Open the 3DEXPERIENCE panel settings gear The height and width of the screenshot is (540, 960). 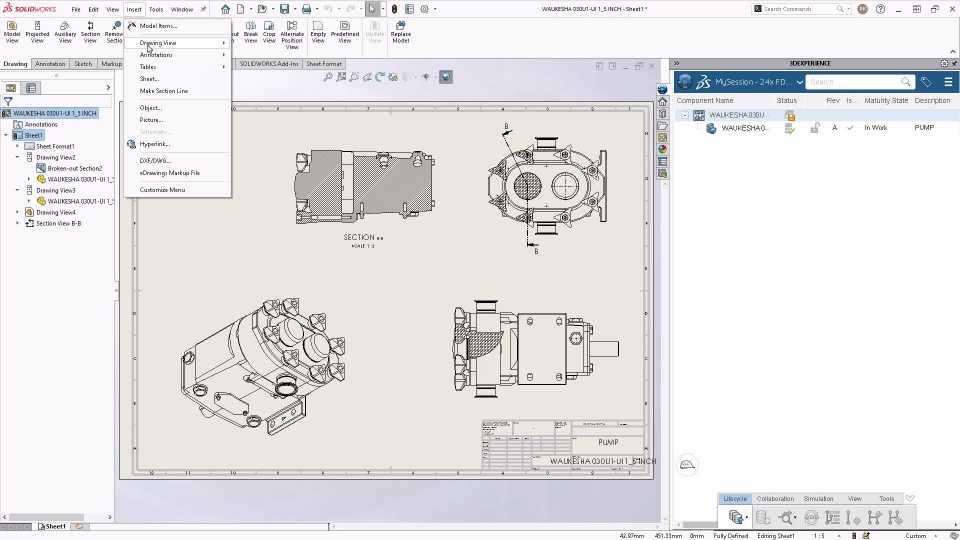click(944, 64)
